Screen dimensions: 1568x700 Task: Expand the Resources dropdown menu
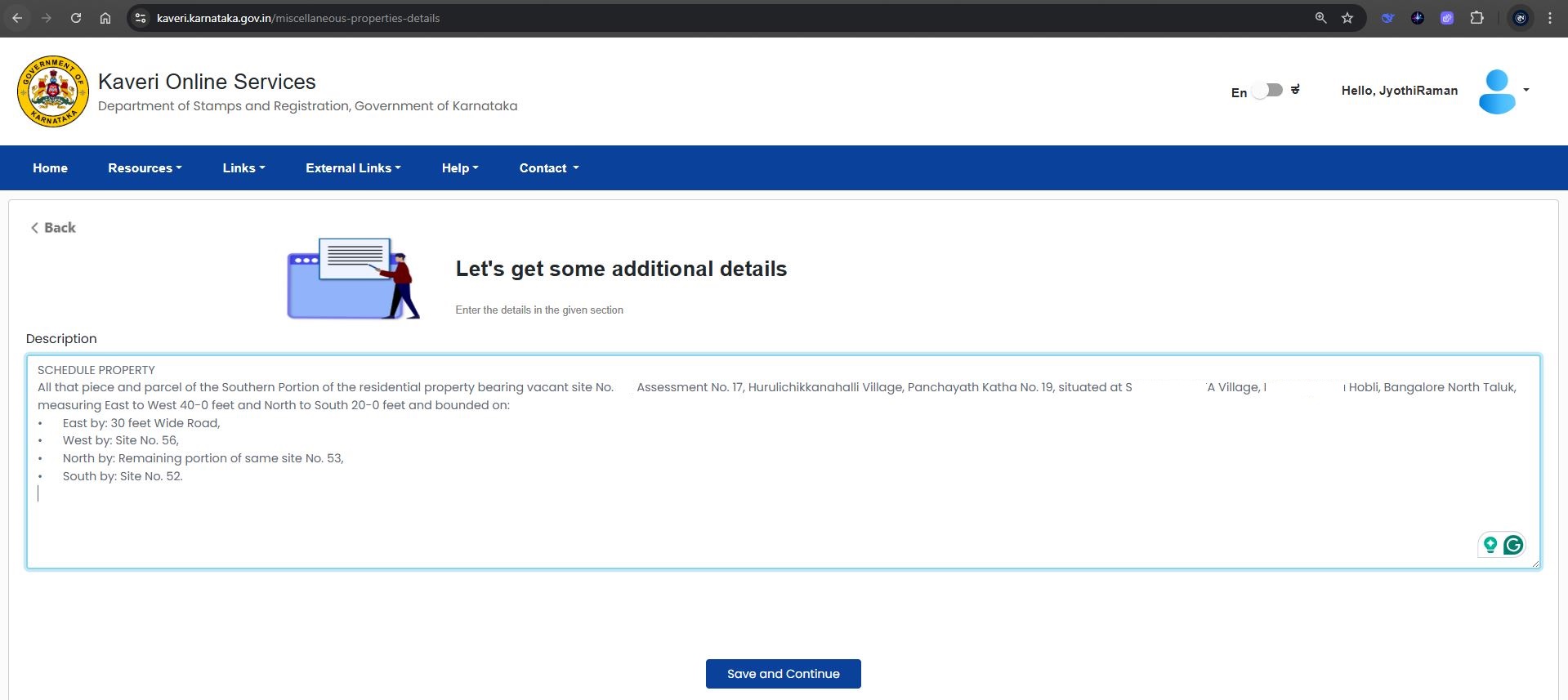145,168
